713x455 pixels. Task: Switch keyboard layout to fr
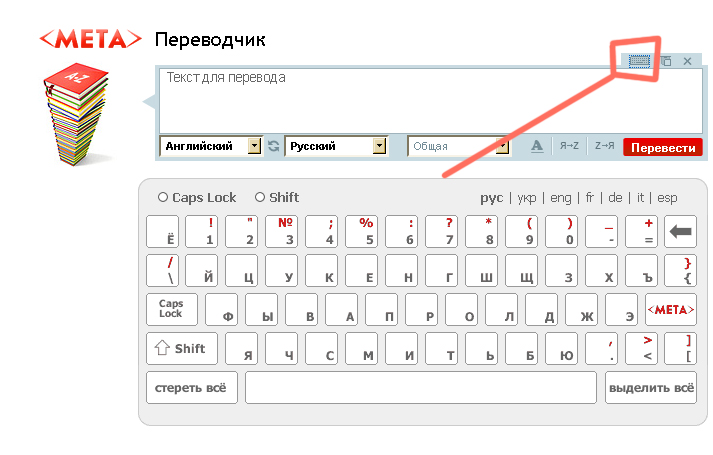point(590,198)
